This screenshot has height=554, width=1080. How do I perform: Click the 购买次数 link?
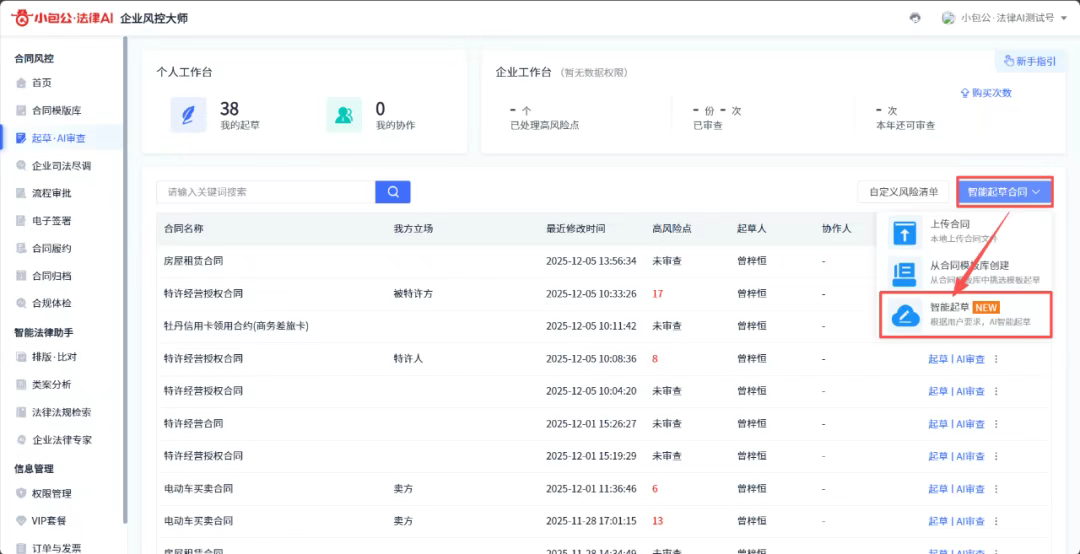click(986, 93)
